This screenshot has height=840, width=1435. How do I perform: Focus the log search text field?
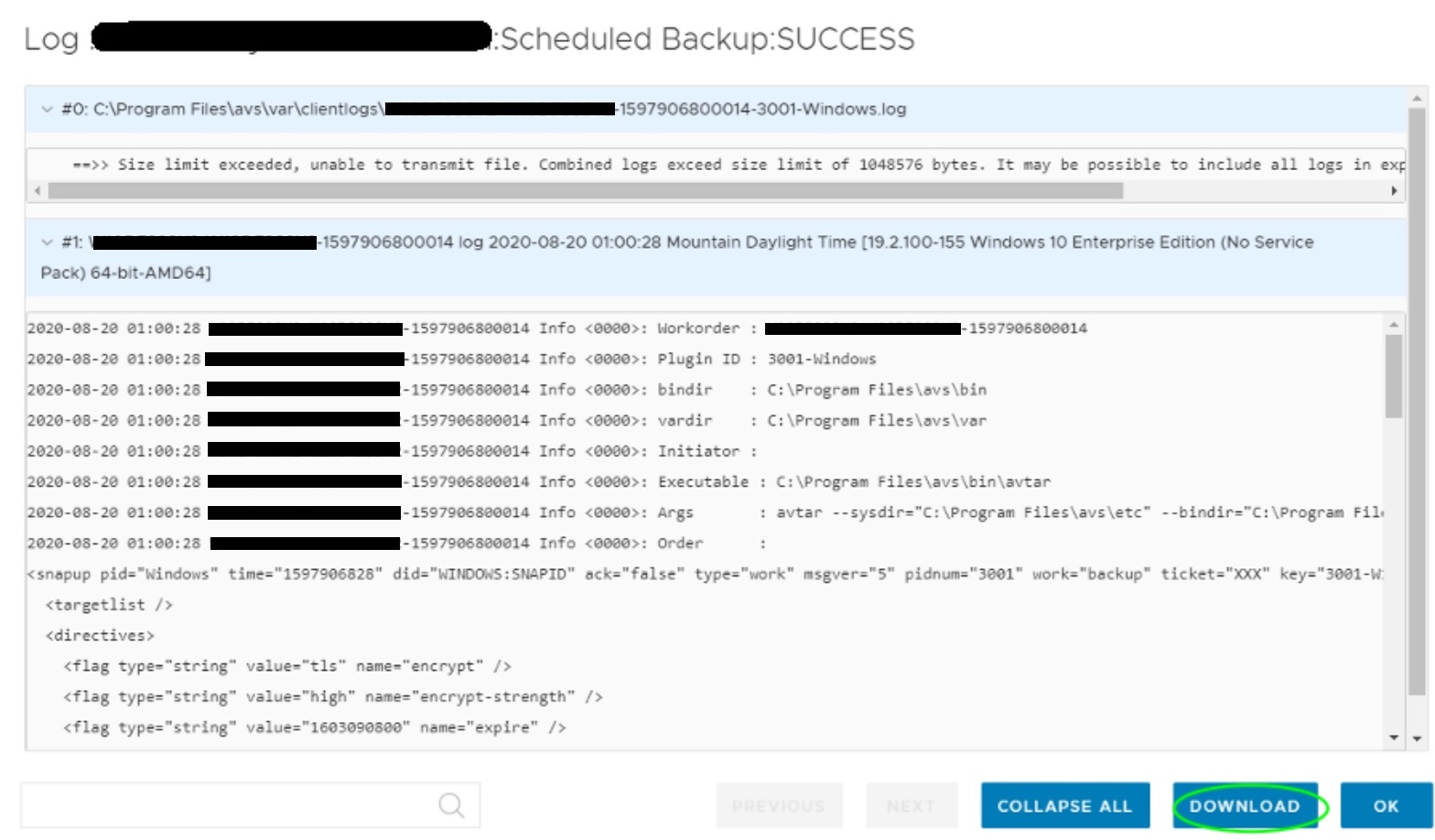point(229,805)
